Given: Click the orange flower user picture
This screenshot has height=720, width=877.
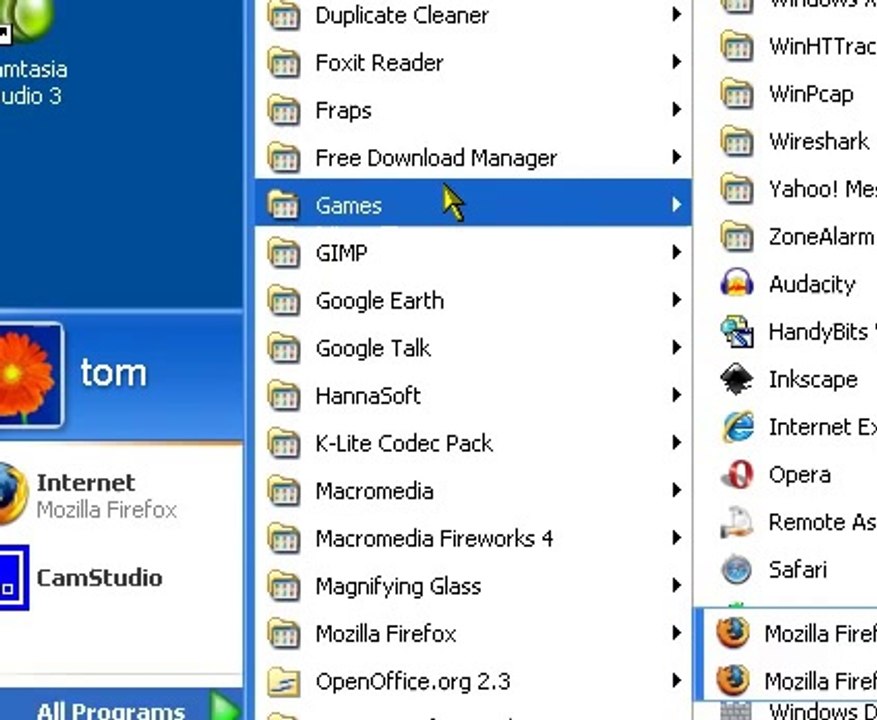Looking at the screenshot, I should pos(29,375).
